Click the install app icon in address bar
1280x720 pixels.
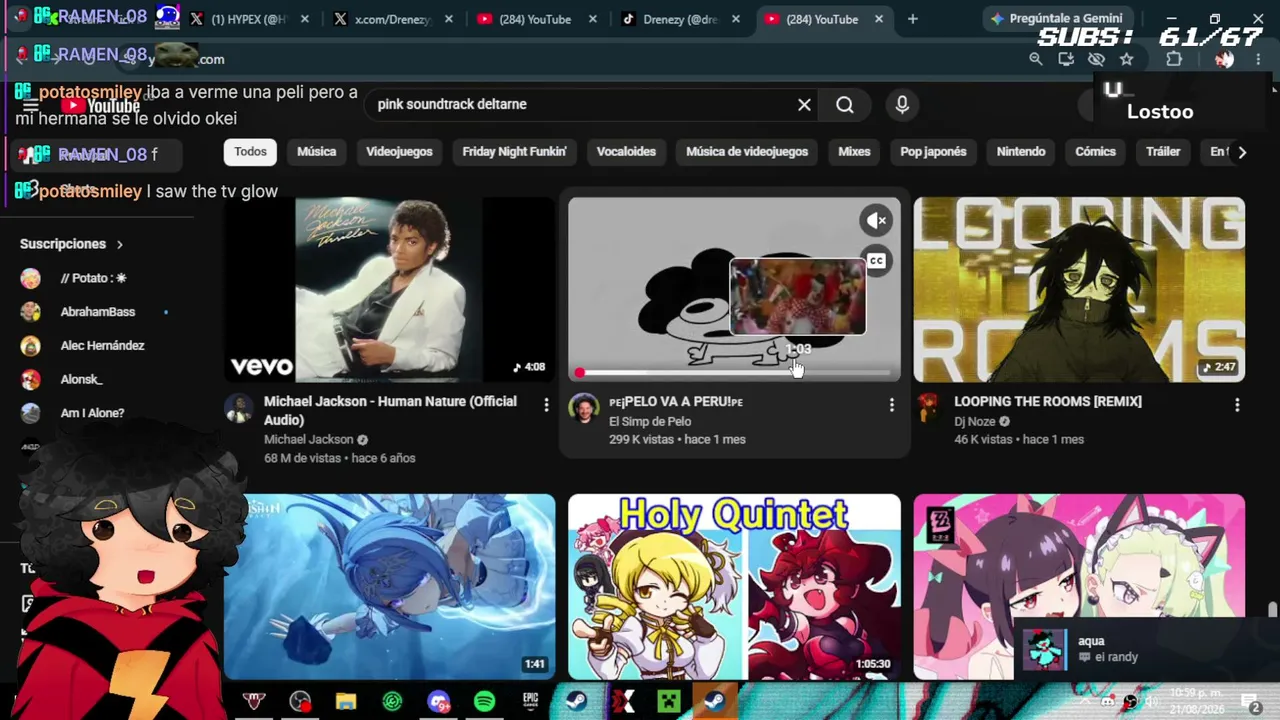pos(1066,59)
